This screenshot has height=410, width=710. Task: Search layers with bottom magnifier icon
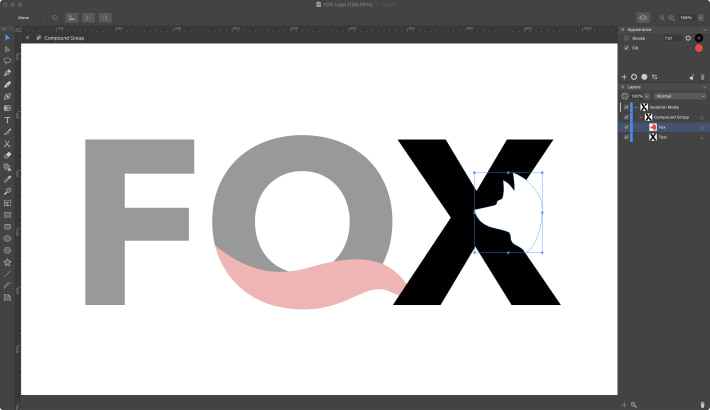click(634, 405)
